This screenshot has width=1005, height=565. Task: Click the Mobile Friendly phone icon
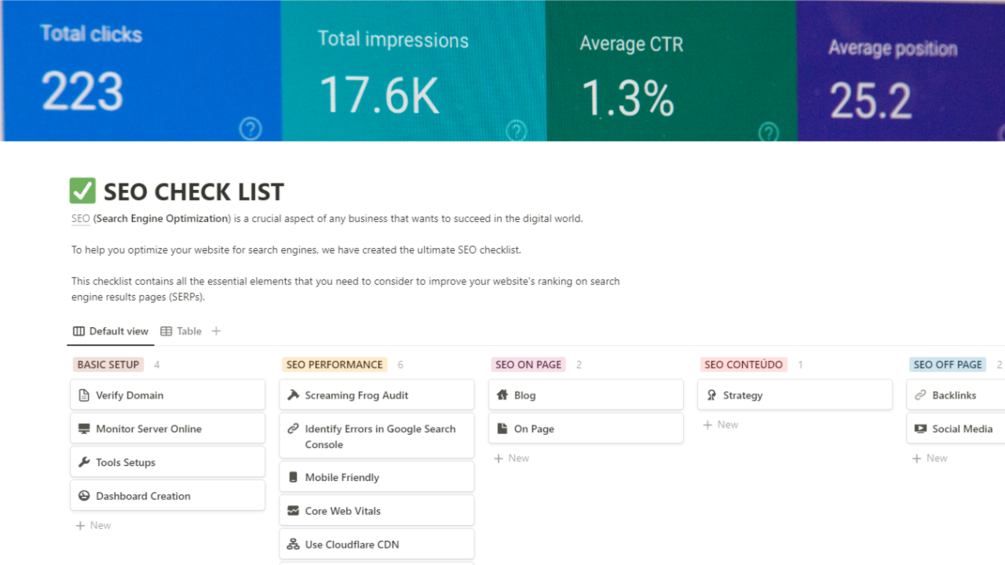point(293,477)
